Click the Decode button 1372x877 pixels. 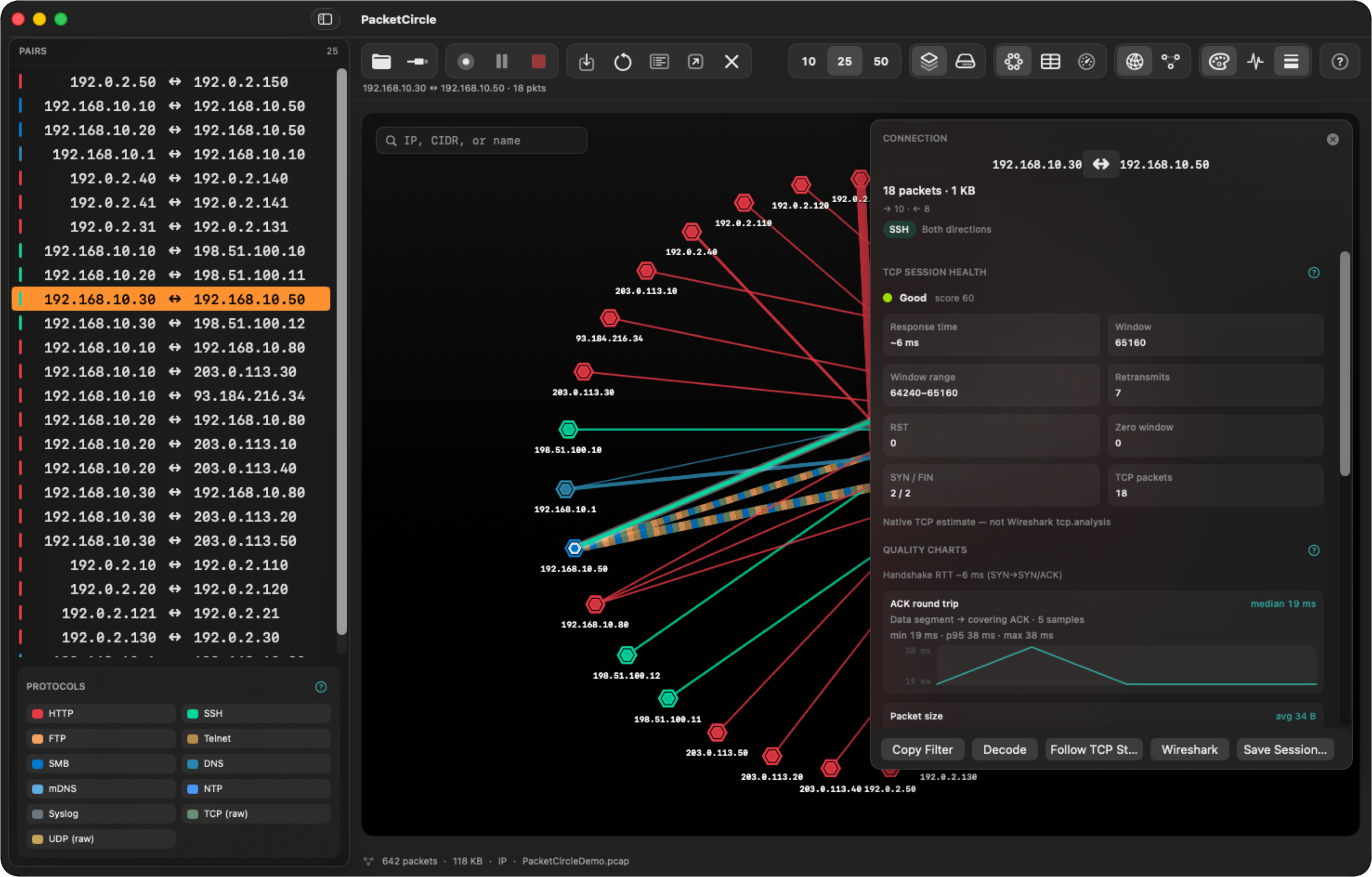[1004, 750]
